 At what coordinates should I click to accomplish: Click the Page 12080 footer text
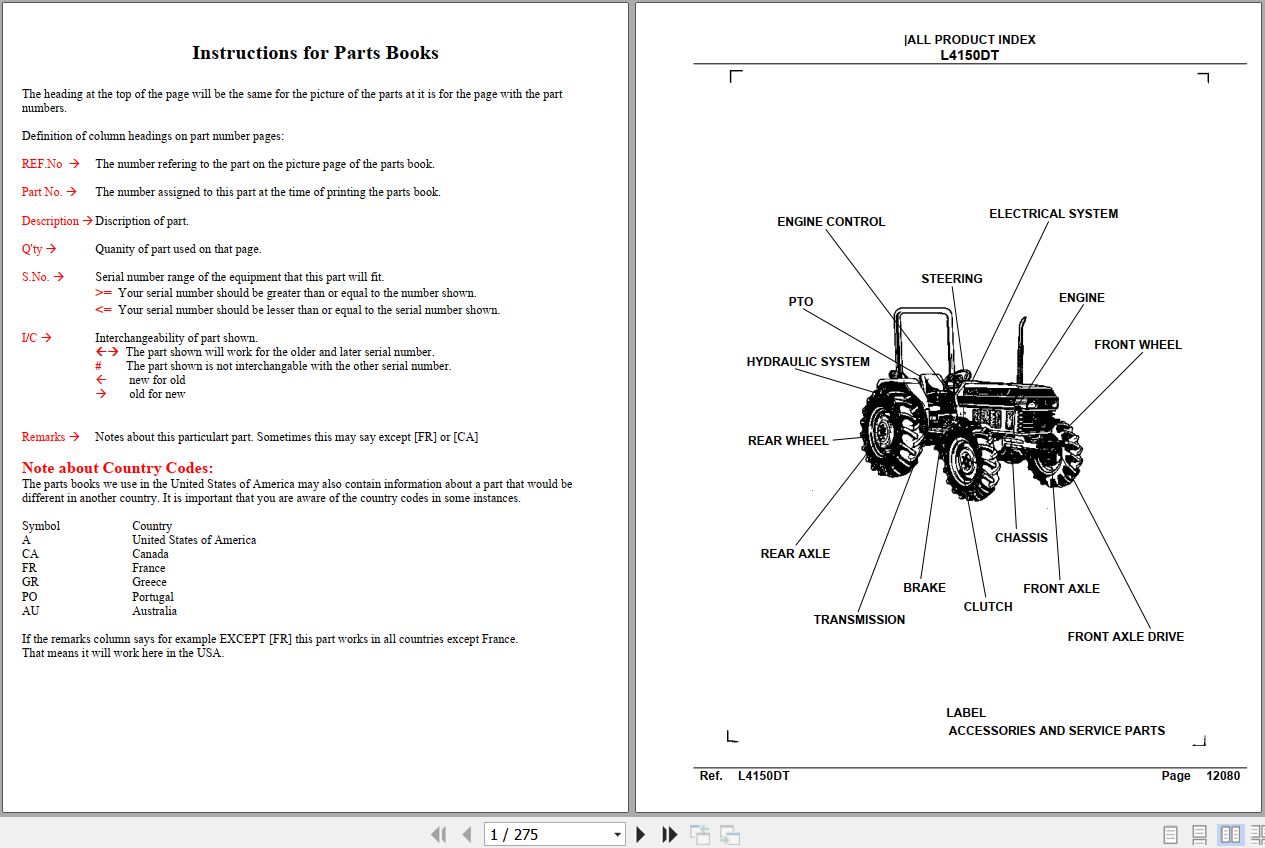(x=1201, y=776)
